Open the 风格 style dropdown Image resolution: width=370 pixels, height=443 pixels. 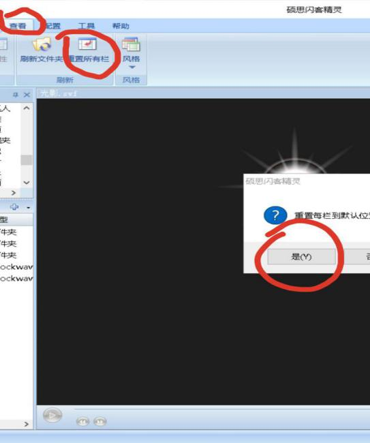tap(131, 53)
